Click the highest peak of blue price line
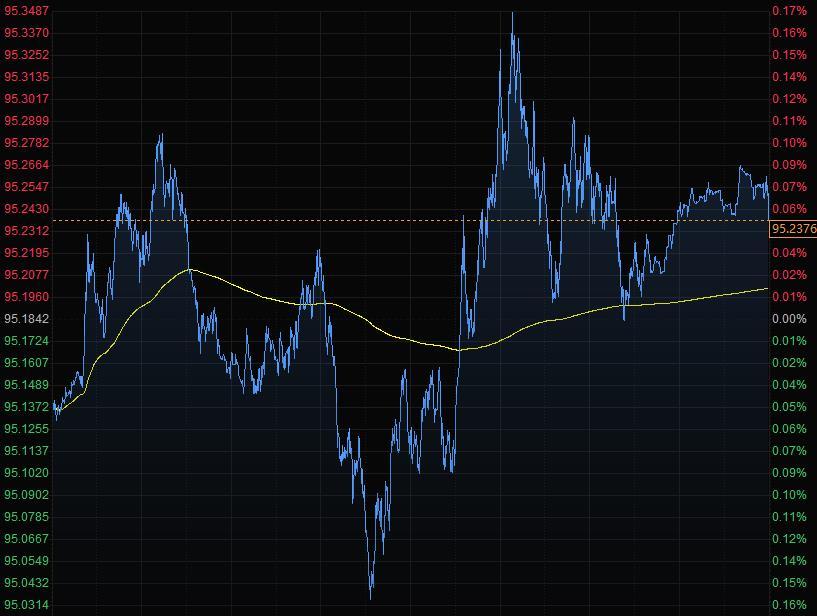Image resolution: width=817 pixels, height=616 pixels. coord(512,14)
